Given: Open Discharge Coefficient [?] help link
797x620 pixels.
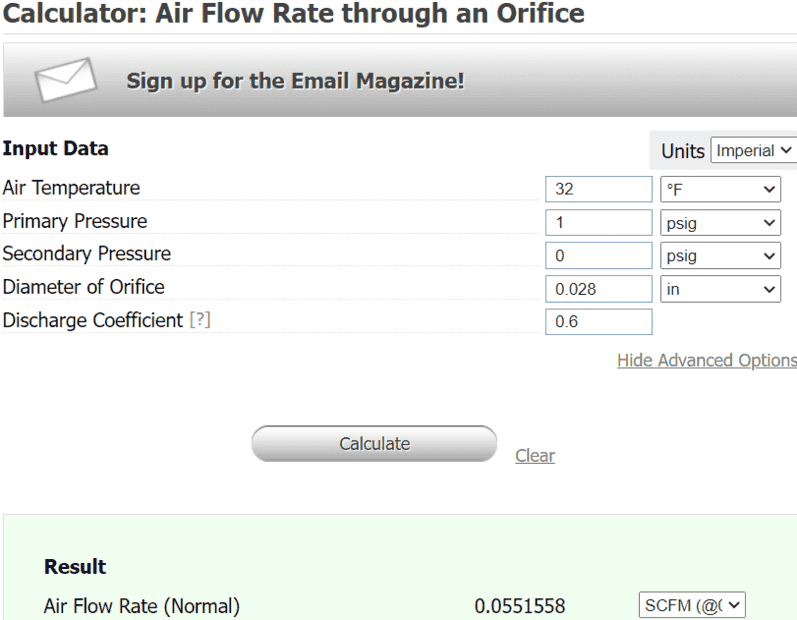Looking at the screenshot, I should coord(200,321).
